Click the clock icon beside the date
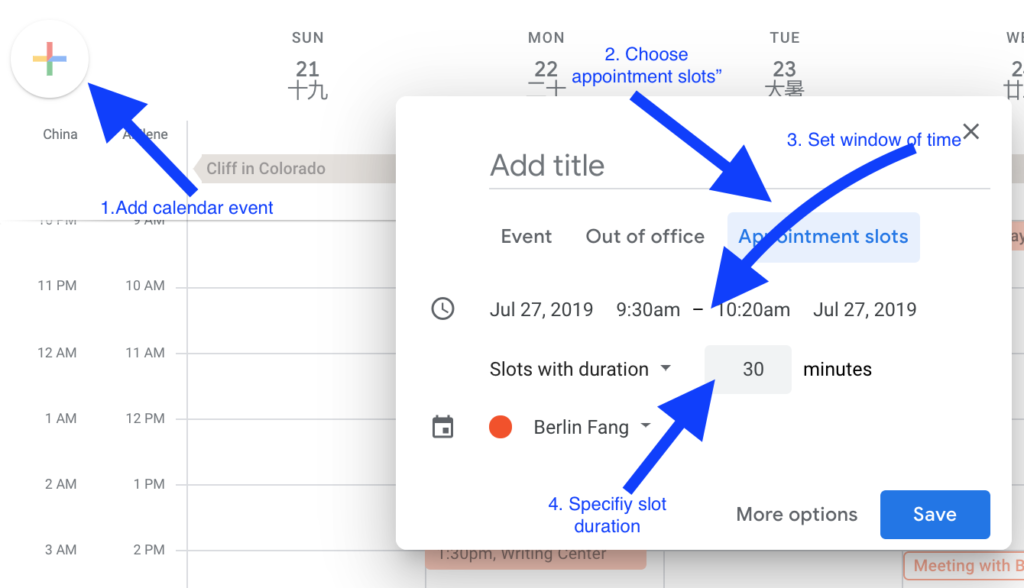The width and height of the screenshot is (1024, 588). pos(442,309)
